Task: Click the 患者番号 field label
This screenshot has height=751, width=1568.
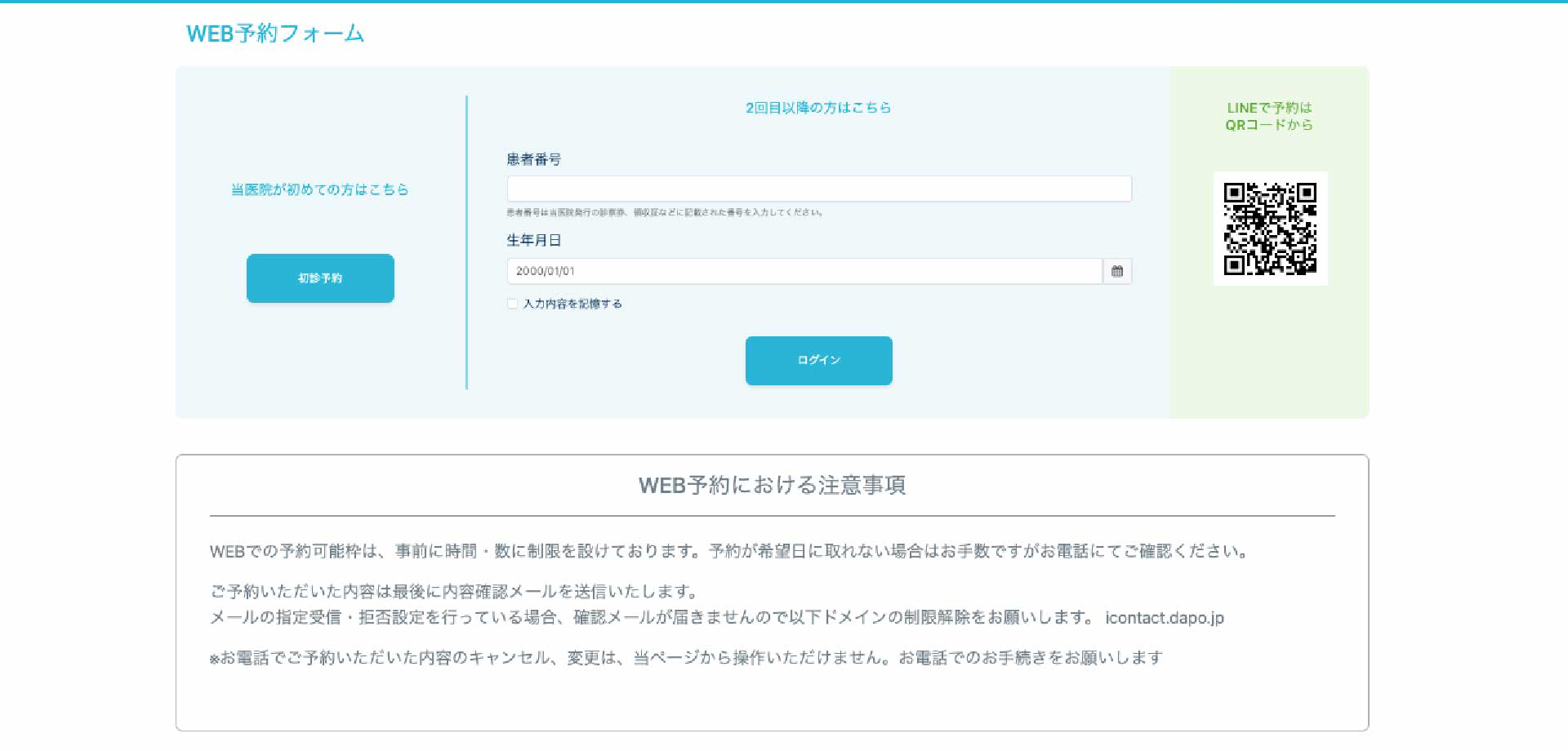Action: 533,159
